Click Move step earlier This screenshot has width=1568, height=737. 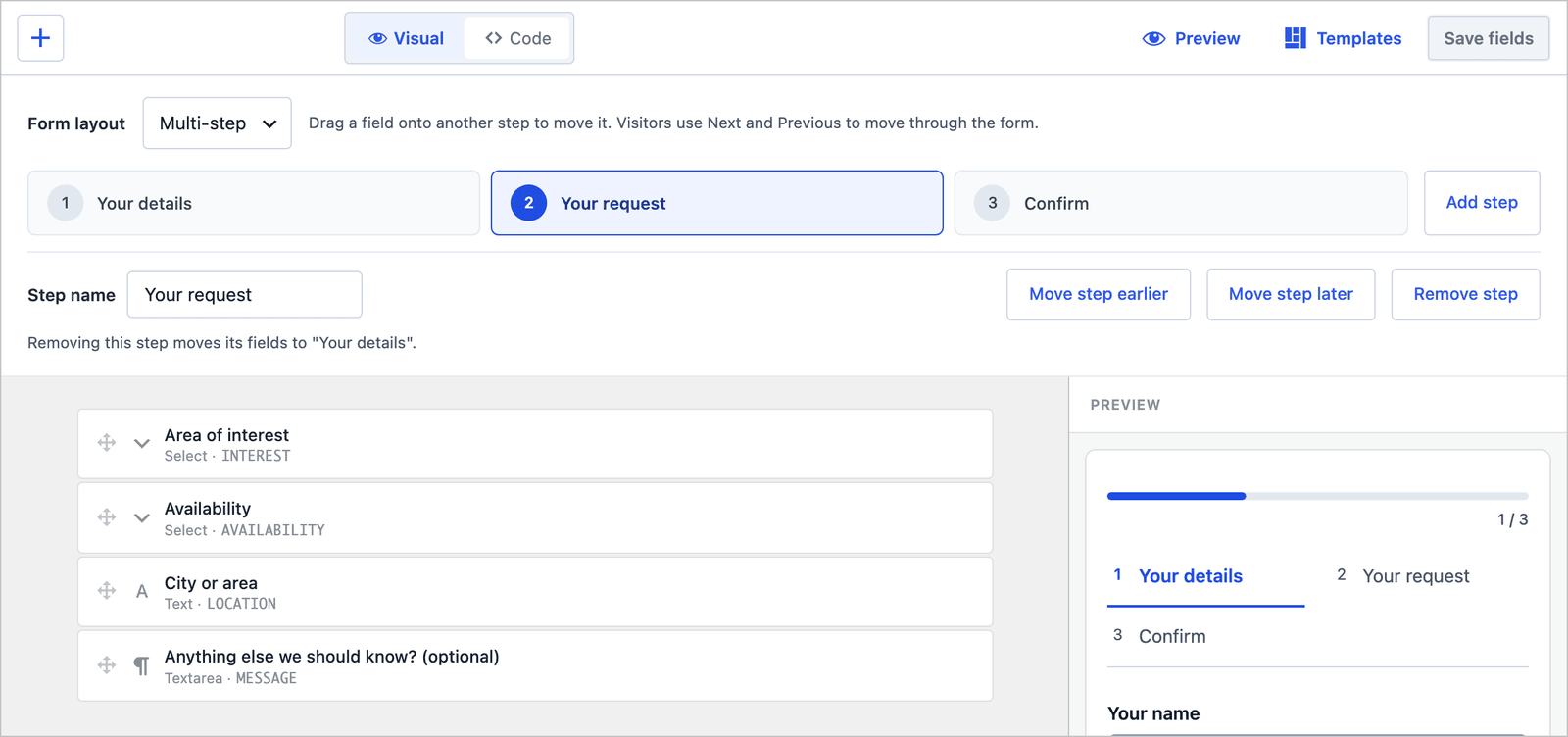coord(1099,294)
